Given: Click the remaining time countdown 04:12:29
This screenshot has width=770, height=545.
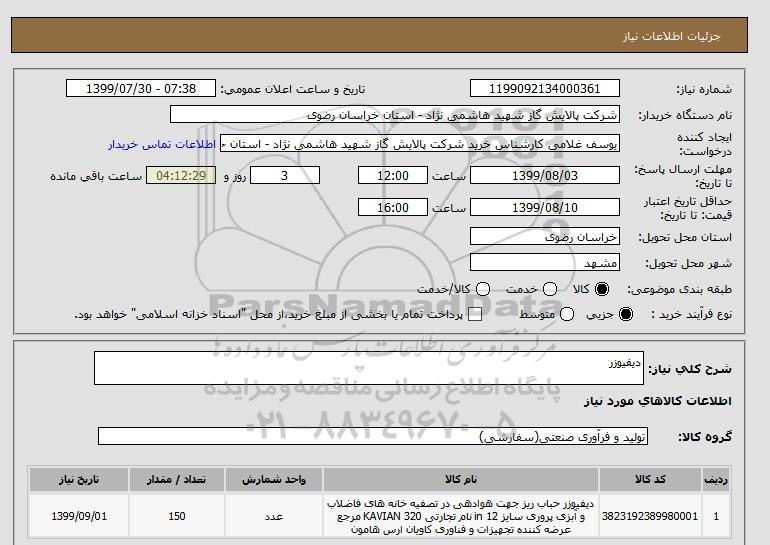Looking at the screenshot, I should 181,175.
